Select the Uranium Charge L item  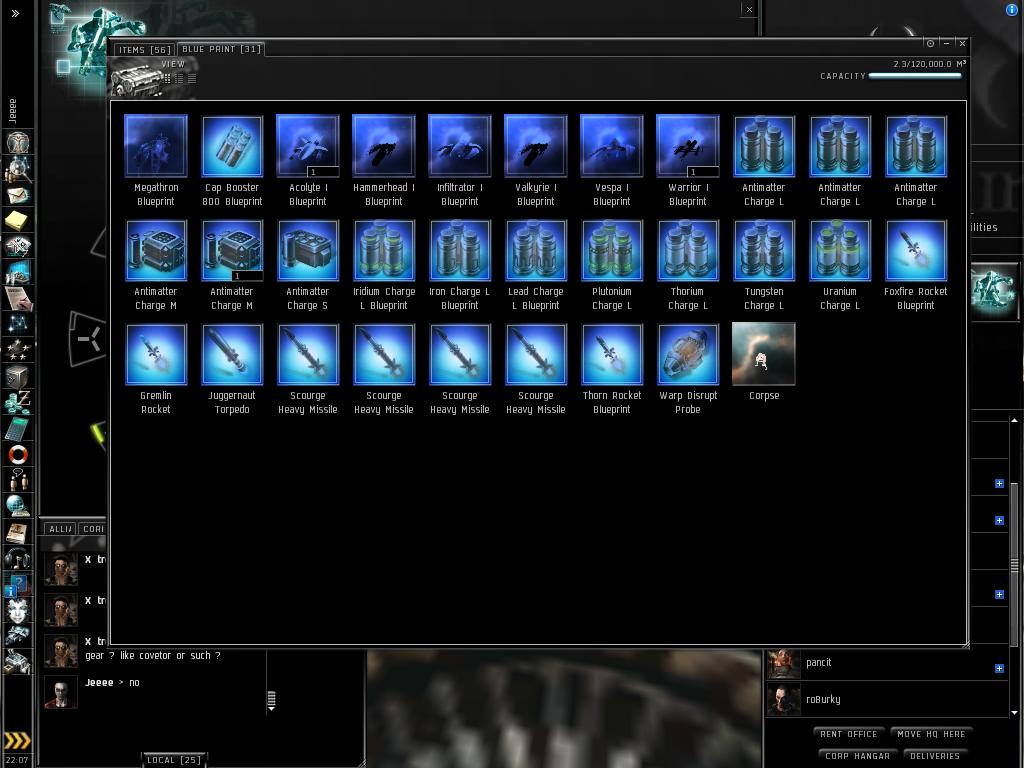coord(839,264)
